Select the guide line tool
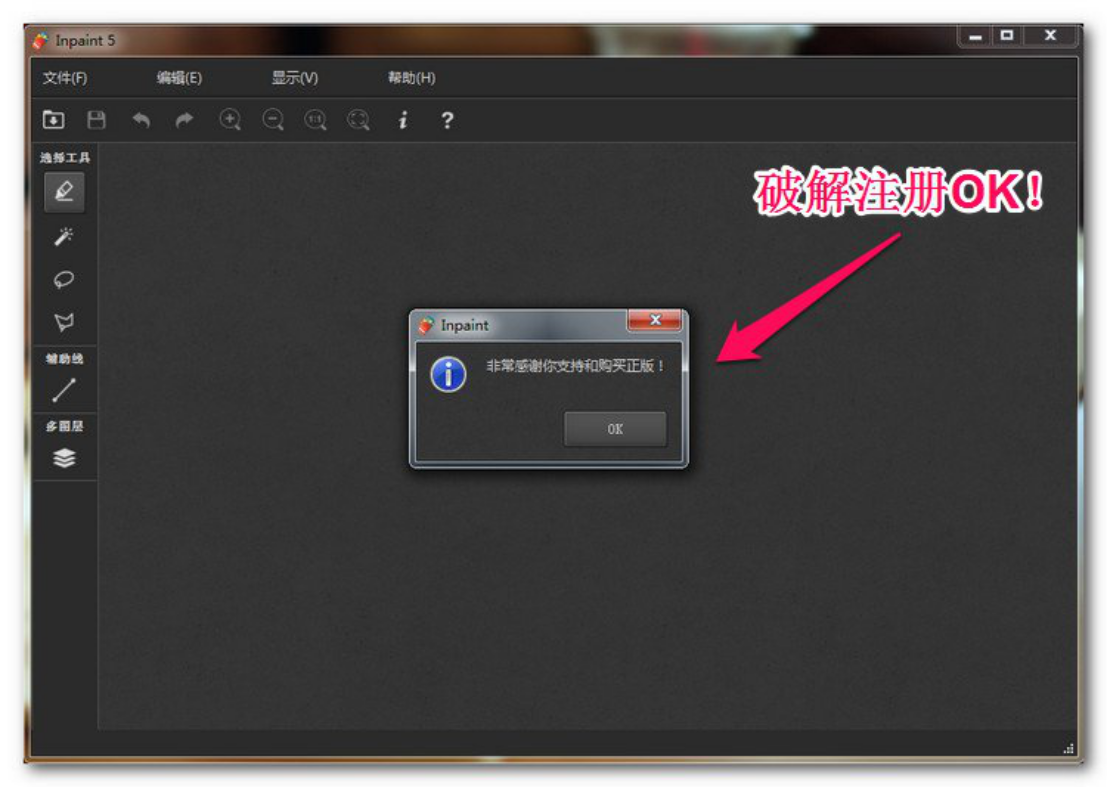 click(64, 390)
